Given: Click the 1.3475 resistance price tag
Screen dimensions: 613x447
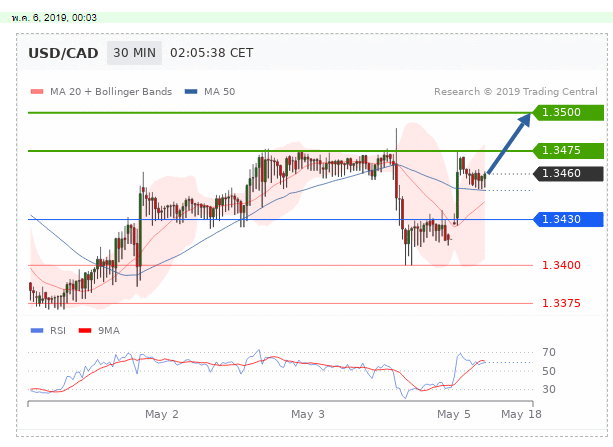Looking at the screenshot, I should pos(568,151).
